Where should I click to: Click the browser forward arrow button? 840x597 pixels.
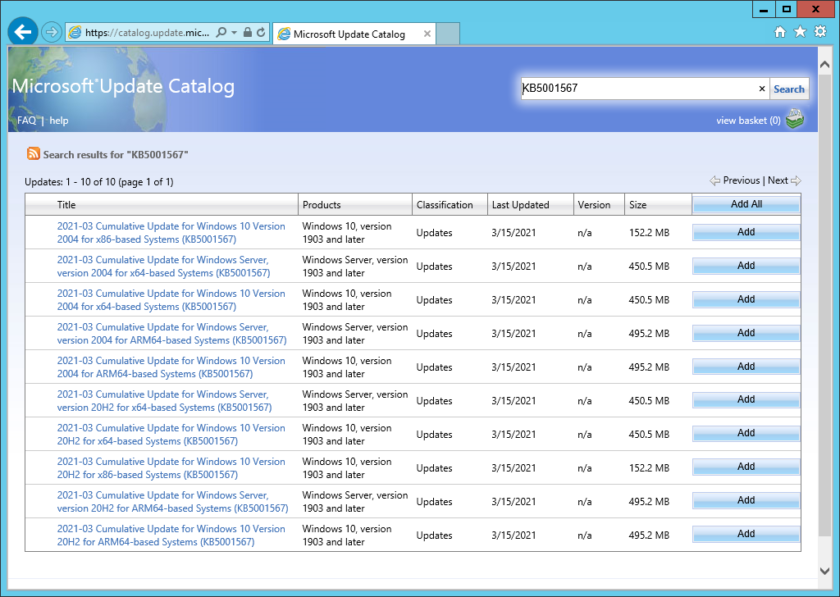click(51, 32)
